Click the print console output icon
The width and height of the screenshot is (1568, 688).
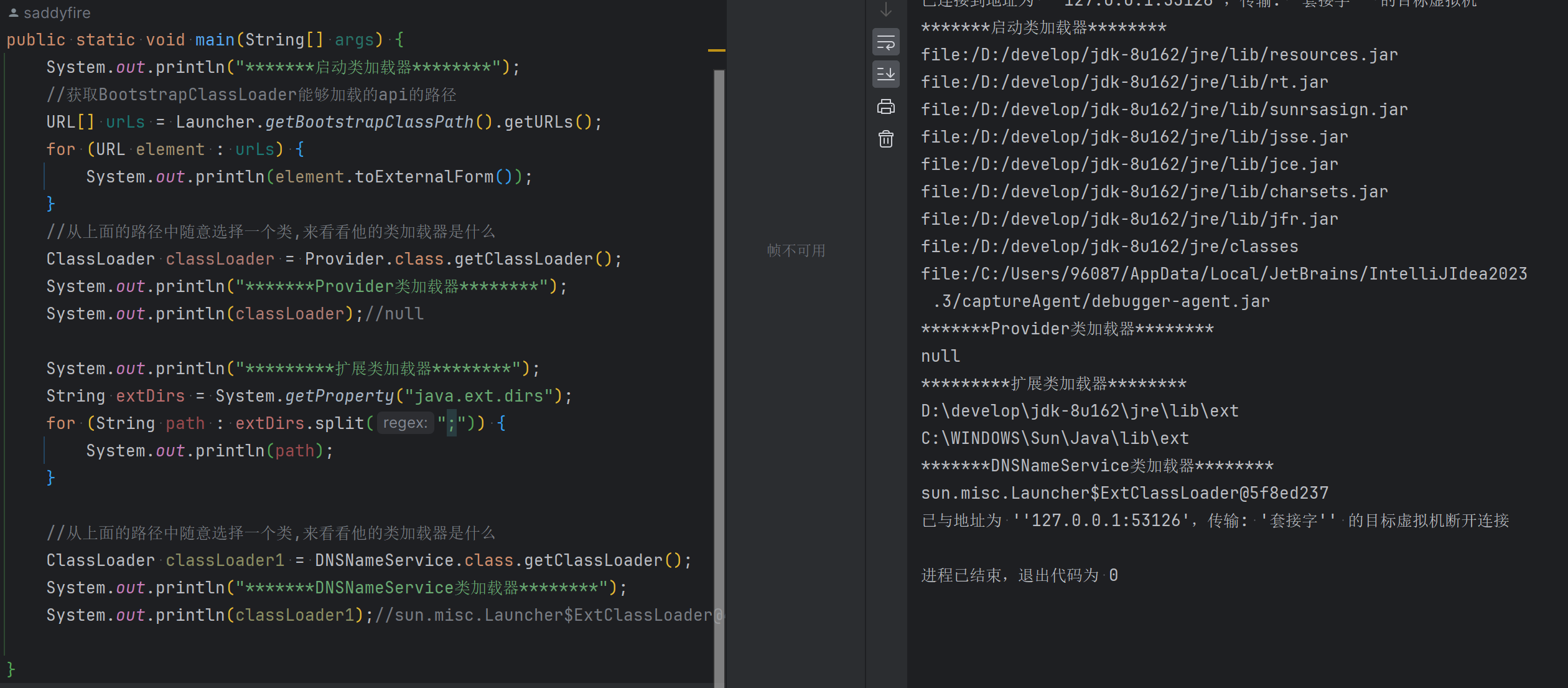click(885, 107)
